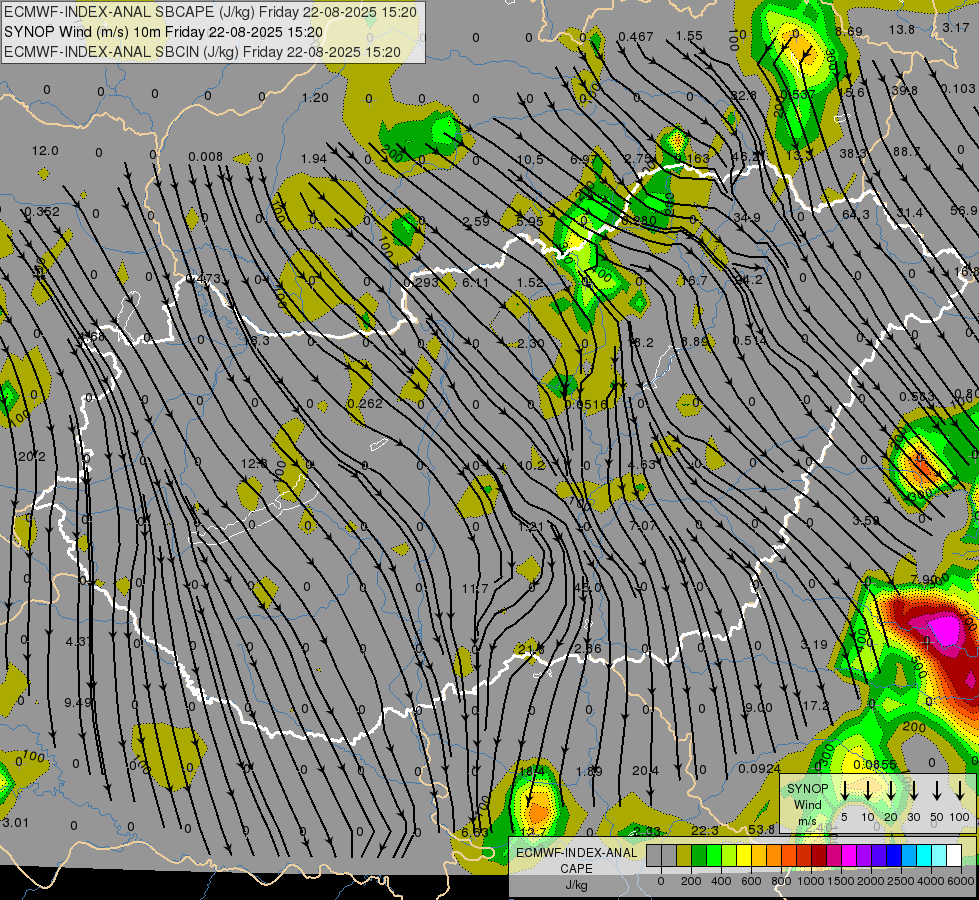979x900 pixels.
Task: Pick the dark green swatch in the CAPE legend
Action: click(x=699, y=856)
